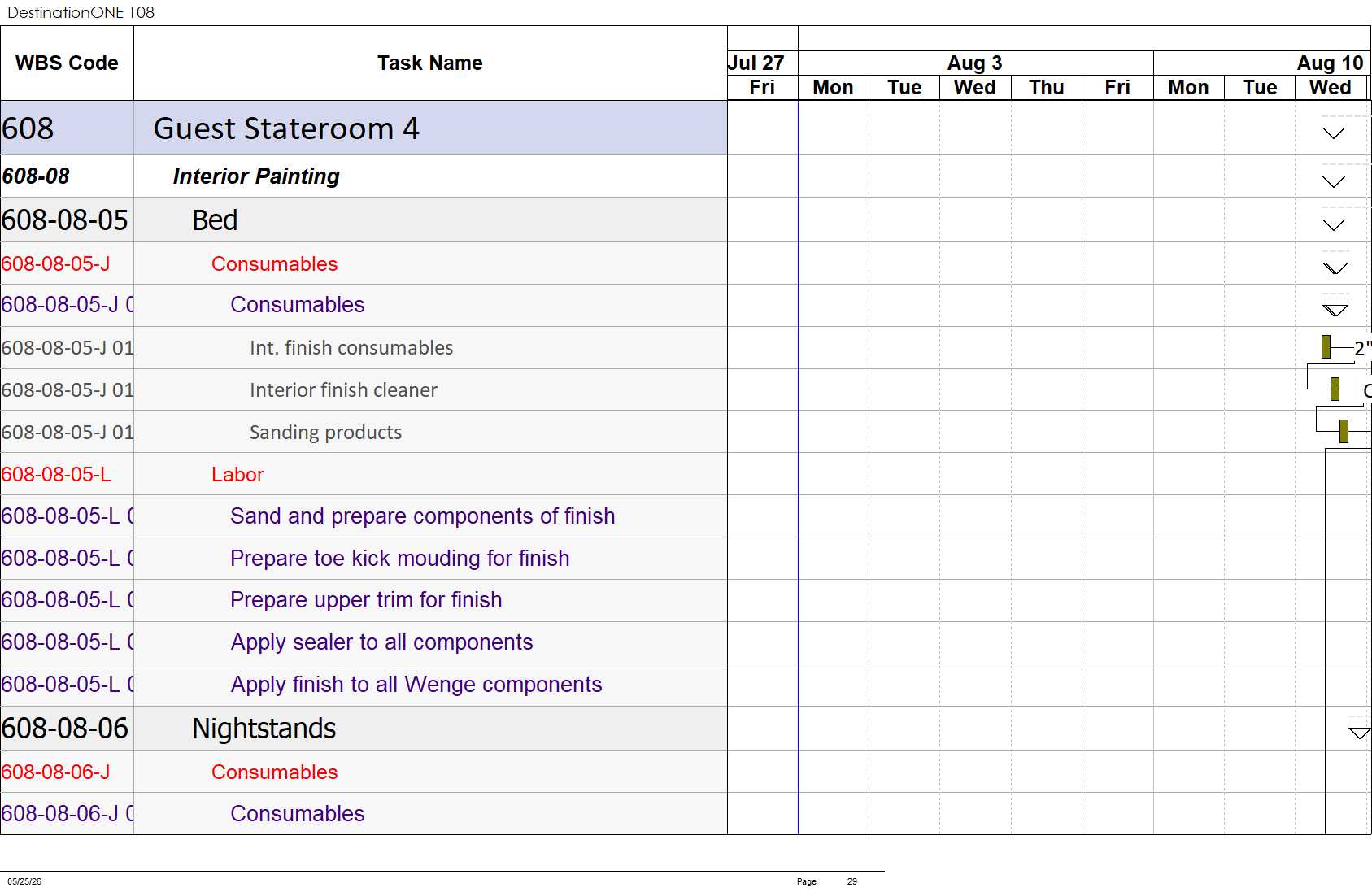Click the Tue day header under Aug 10
The height and width of the screenshot is (892, 1372).
pos(1260,88)
